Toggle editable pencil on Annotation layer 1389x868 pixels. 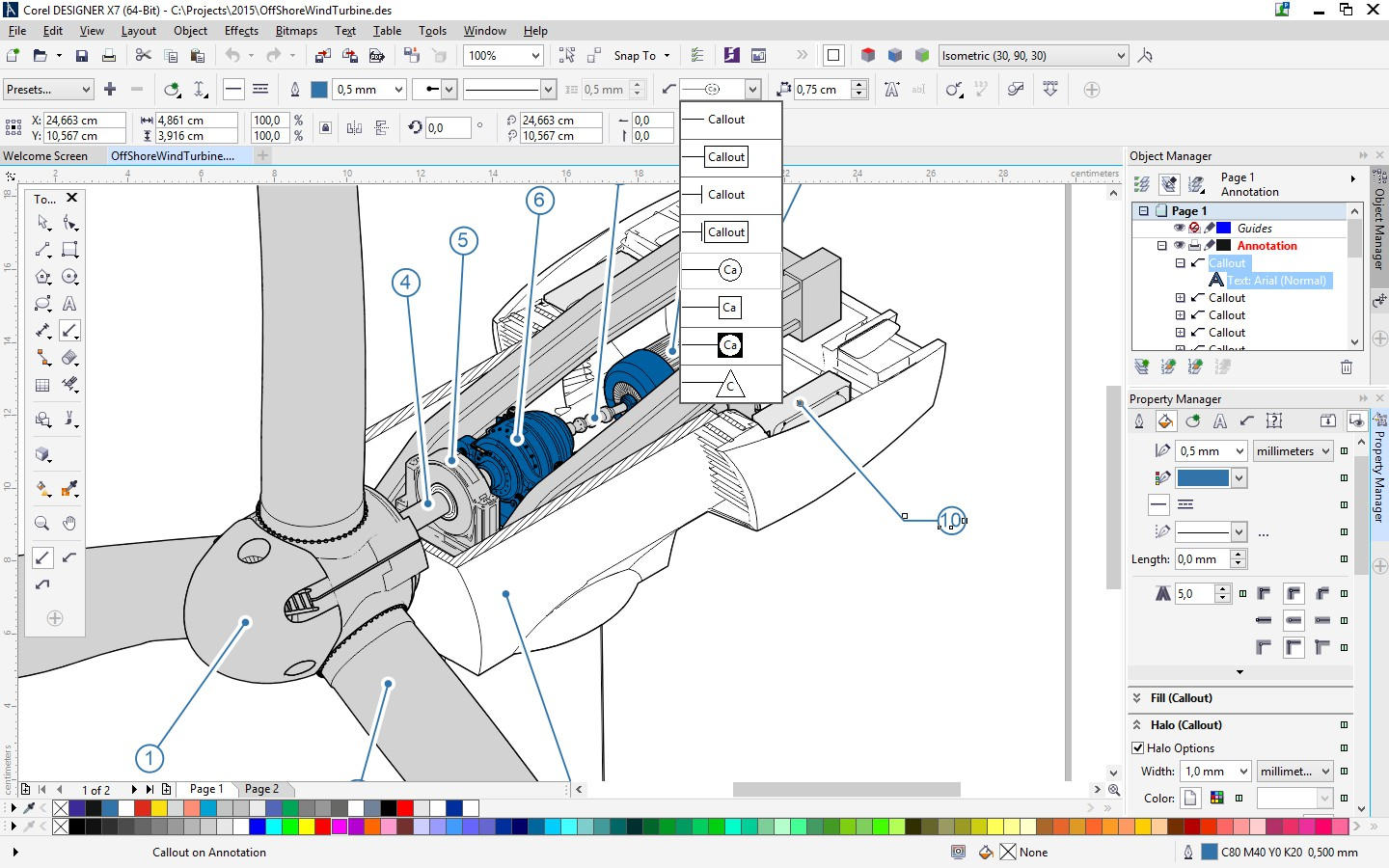(1209, 246)
